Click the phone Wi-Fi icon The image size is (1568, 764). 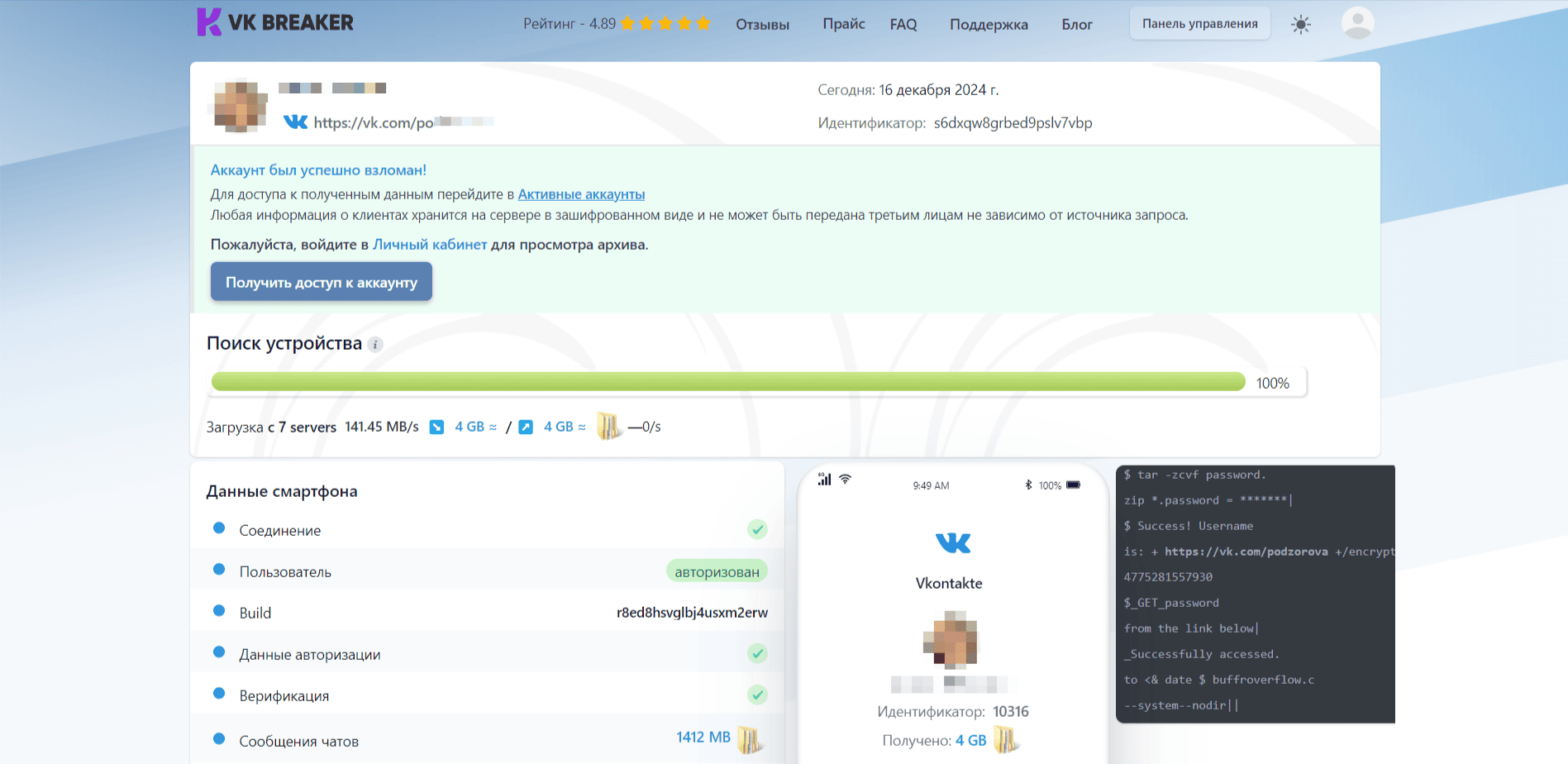point(845,479)
